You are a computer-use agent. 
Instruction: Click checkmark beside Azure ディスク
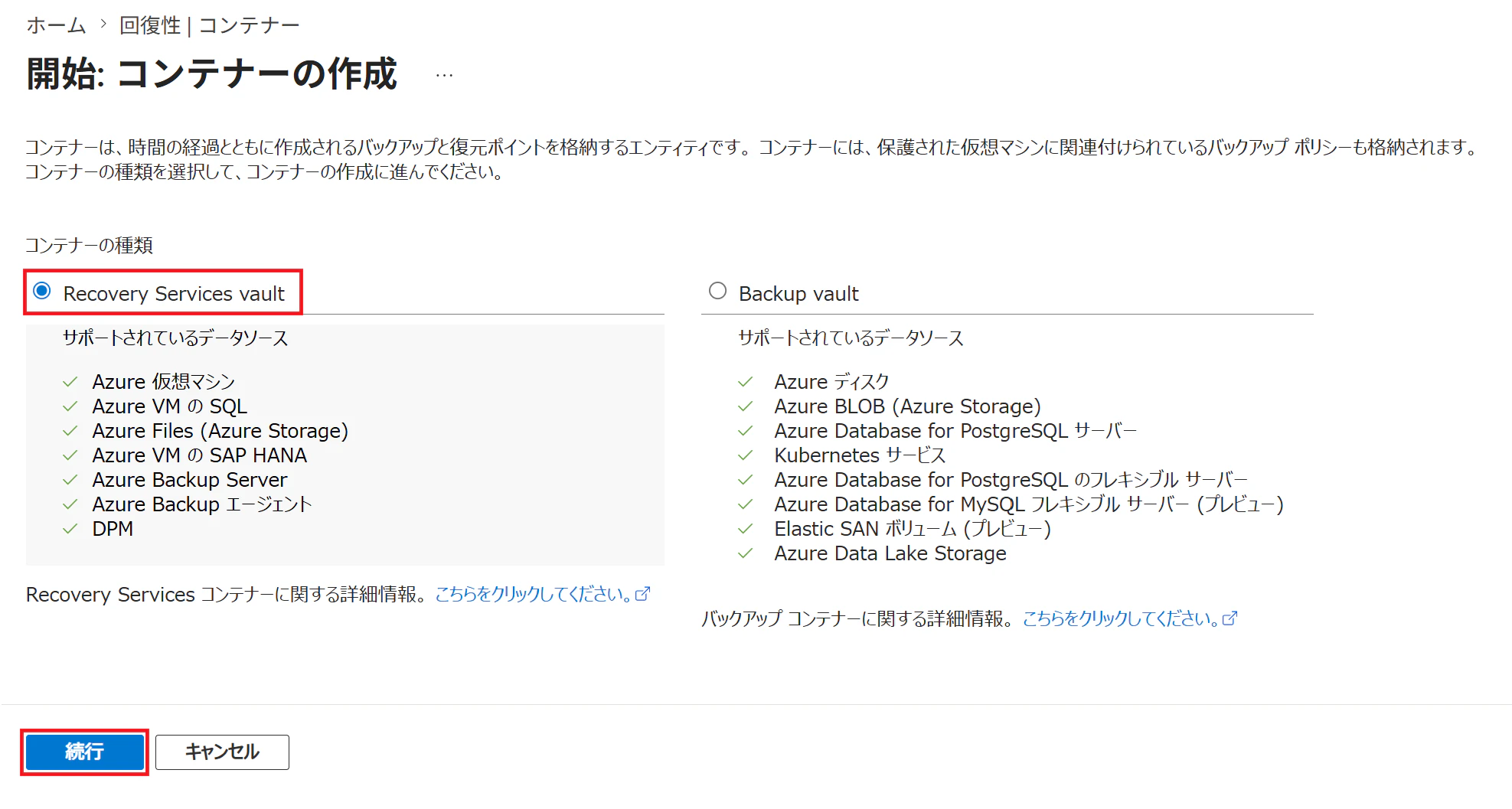[746, 382]
